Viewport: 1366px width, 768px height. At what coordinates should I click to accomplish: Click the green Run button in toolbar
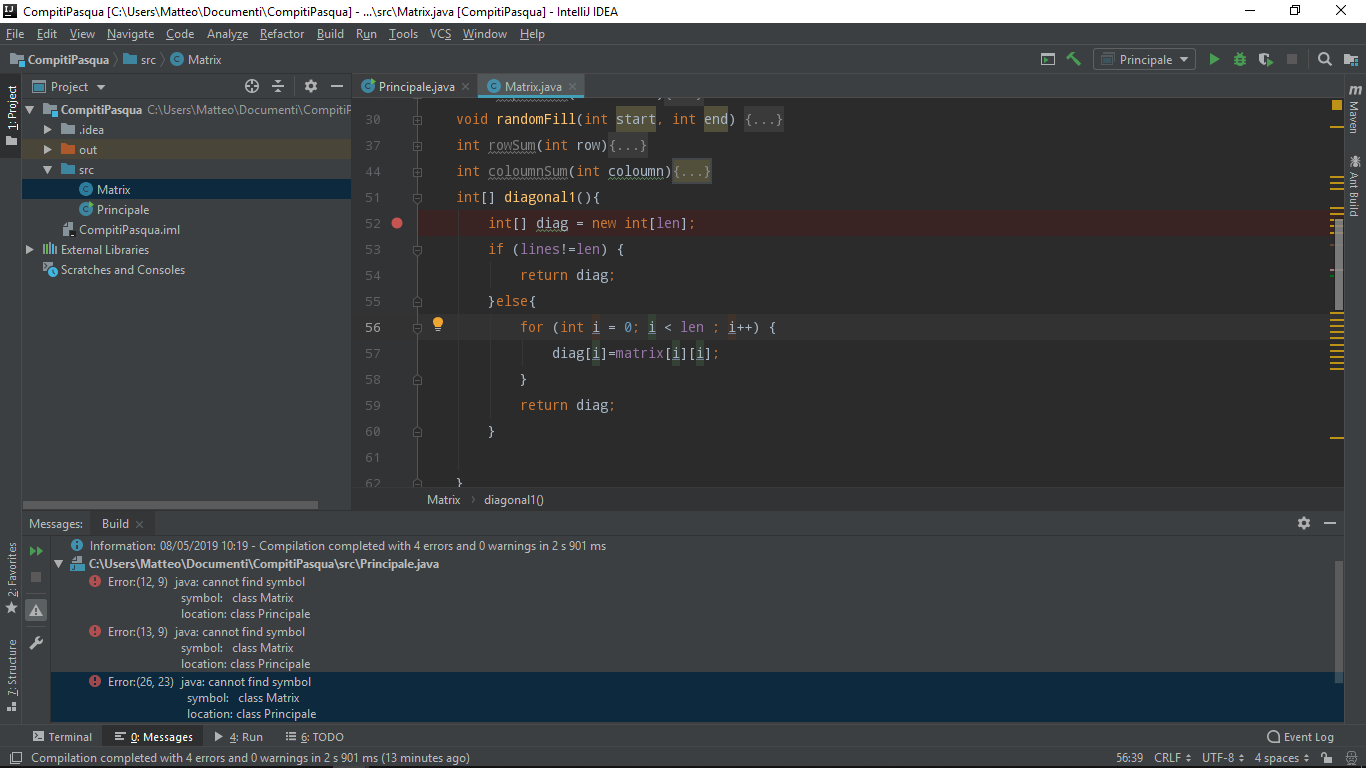[x=1214, y=60]
